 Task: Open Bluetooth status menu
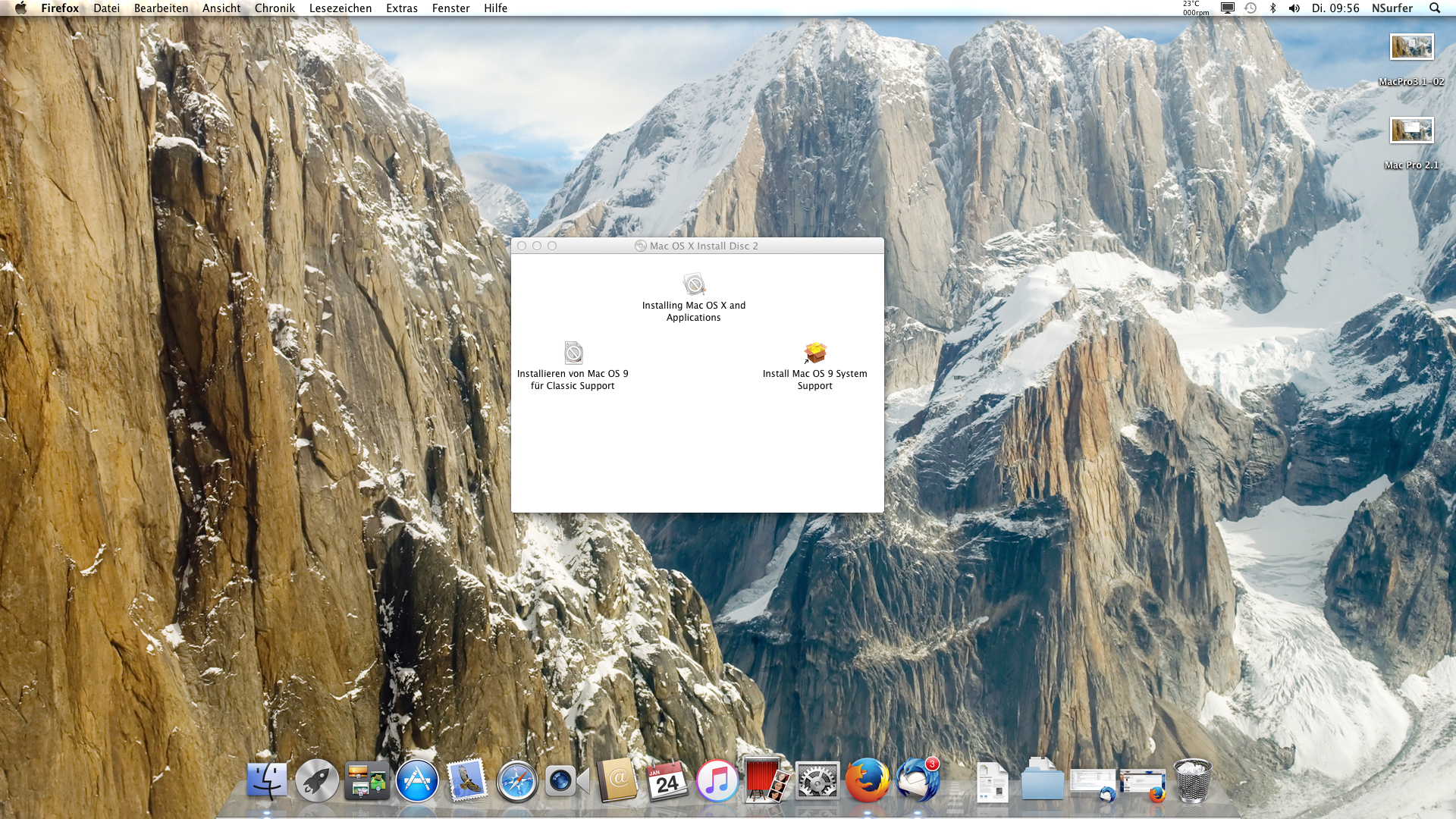(x=1273, y=8)
